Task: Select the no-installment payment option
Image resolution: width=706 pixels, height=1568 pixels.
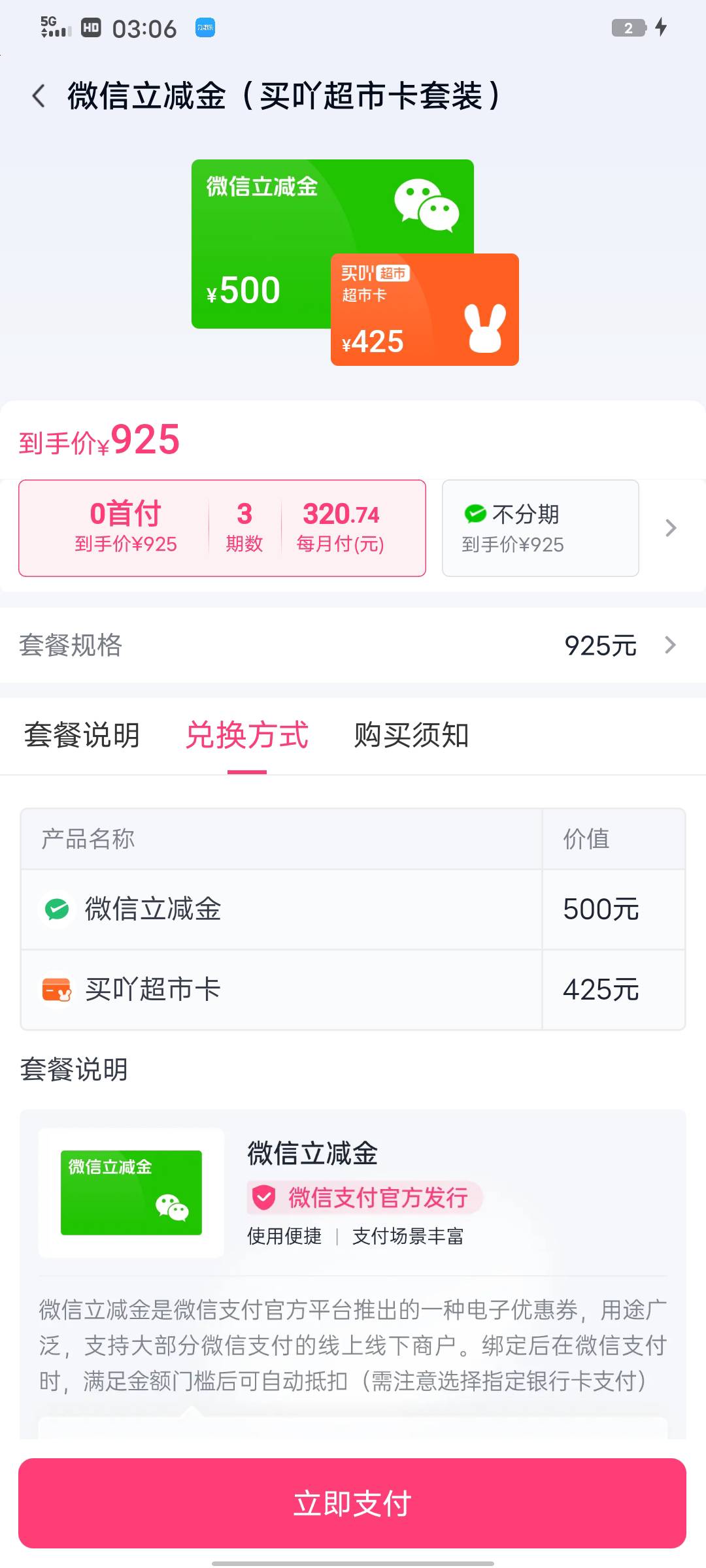Action: [x=540, y=528]
